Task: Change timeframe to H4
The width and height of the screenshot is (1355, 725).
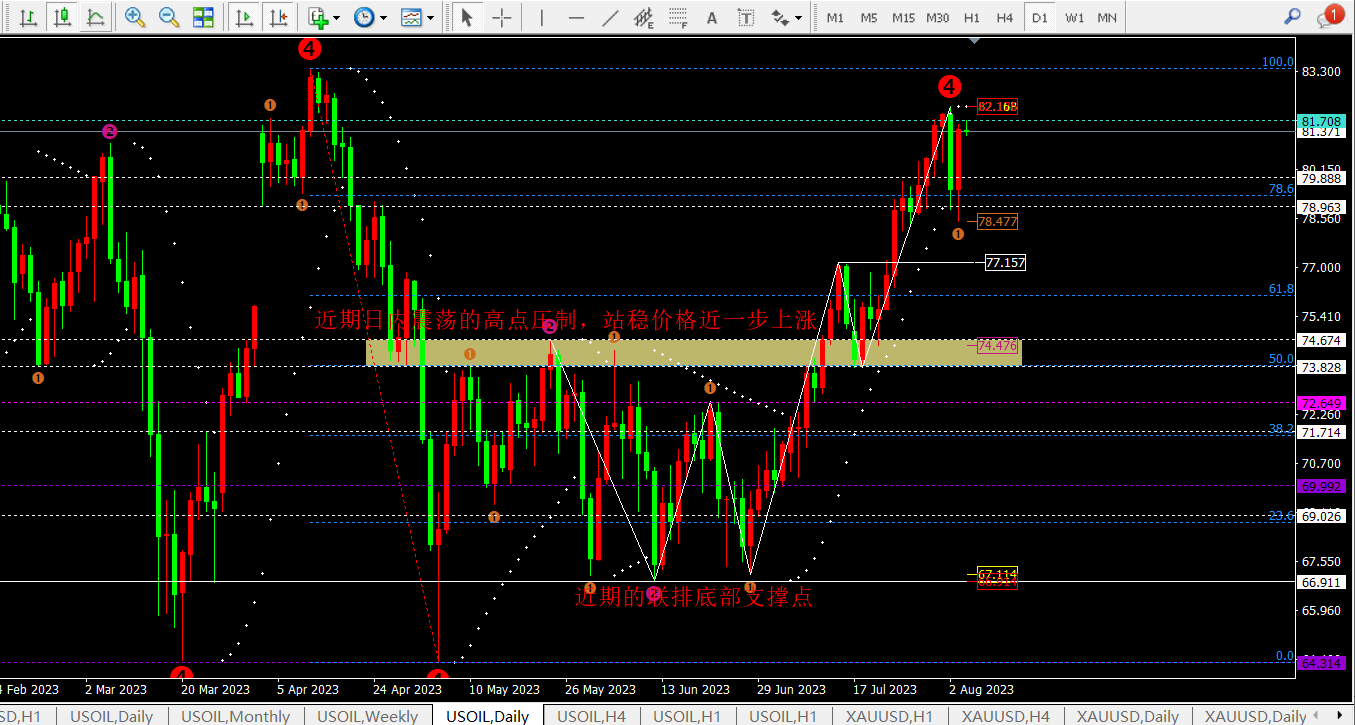Action: coord(1005,17)
